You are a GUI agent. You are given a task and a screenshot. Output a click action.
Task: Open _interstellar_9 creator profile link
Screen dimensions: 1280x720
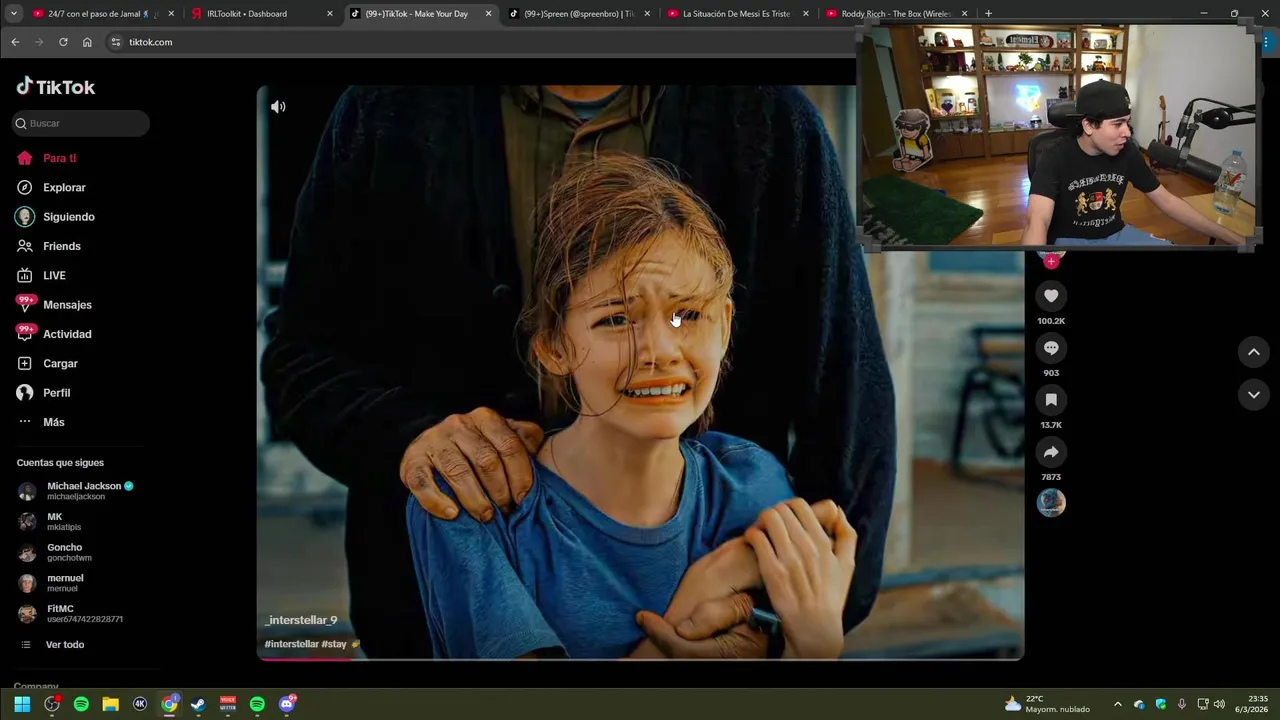[301, 620]
